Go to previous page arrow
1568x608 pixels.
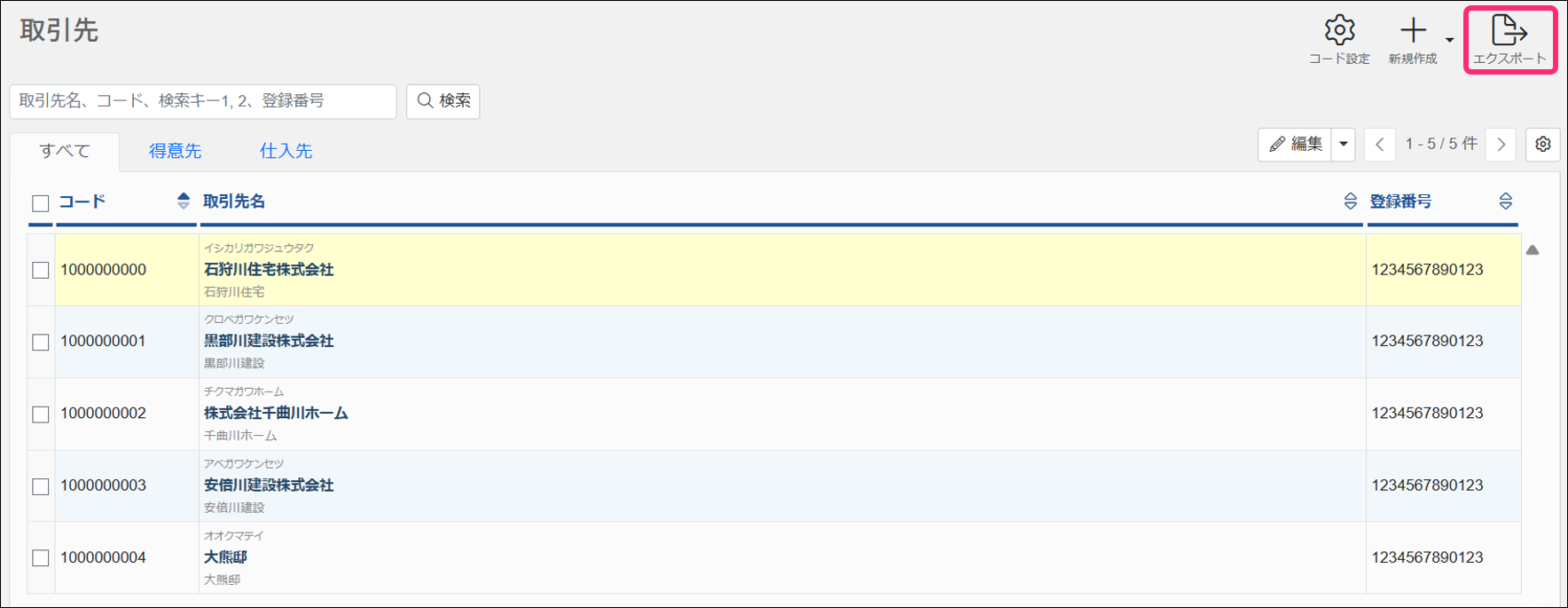(x=1380, y=144)
